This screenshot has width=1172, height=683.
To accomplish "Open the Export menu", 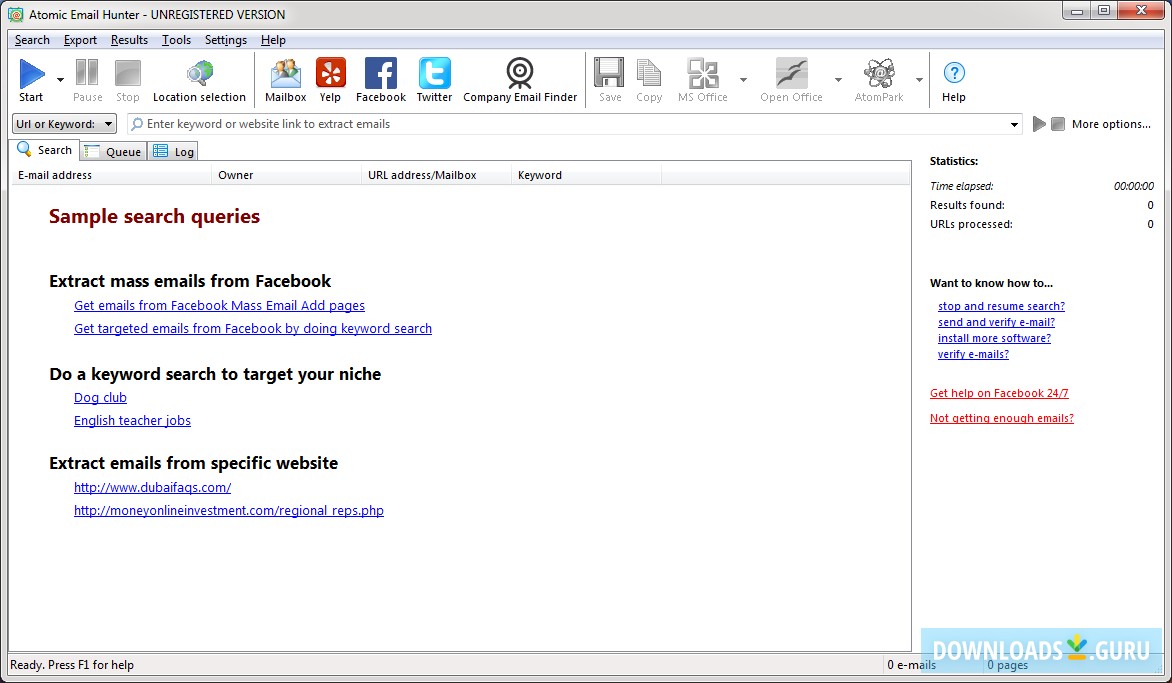I will (x=80, y=40).
